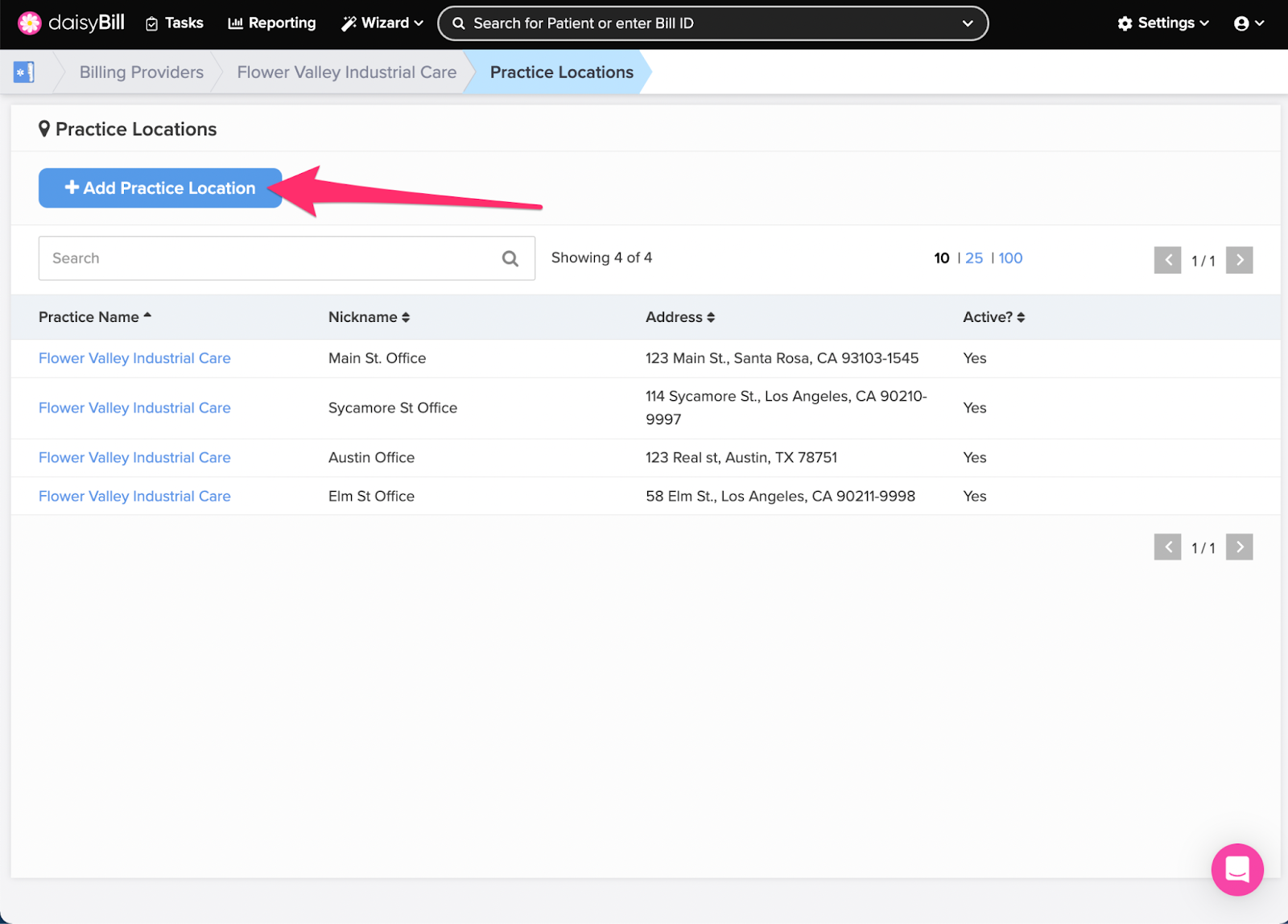The width and height of the screenshot is (1288, 924).
Task: Open the Reporting menu item
Action: click(x=272, y=23)
